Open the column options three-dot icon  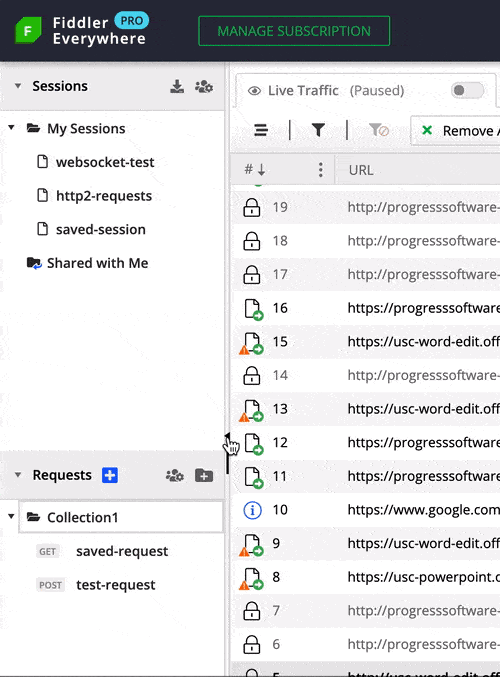click(x=320, y=170)
